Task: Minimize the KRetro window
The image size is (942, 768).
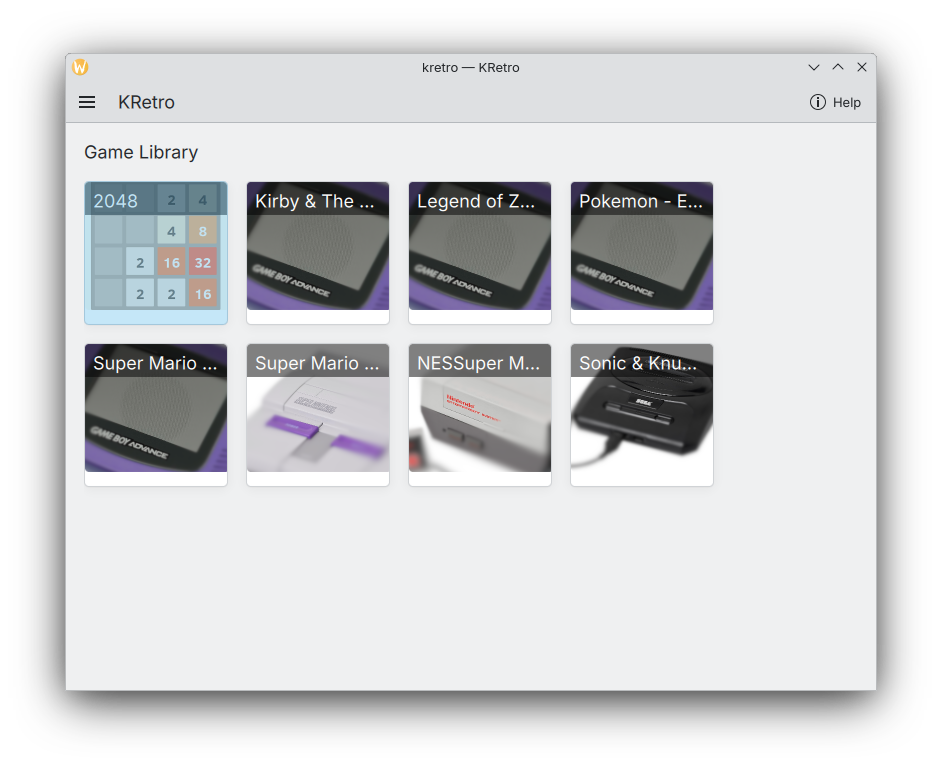Action: [x=814, y=67]
